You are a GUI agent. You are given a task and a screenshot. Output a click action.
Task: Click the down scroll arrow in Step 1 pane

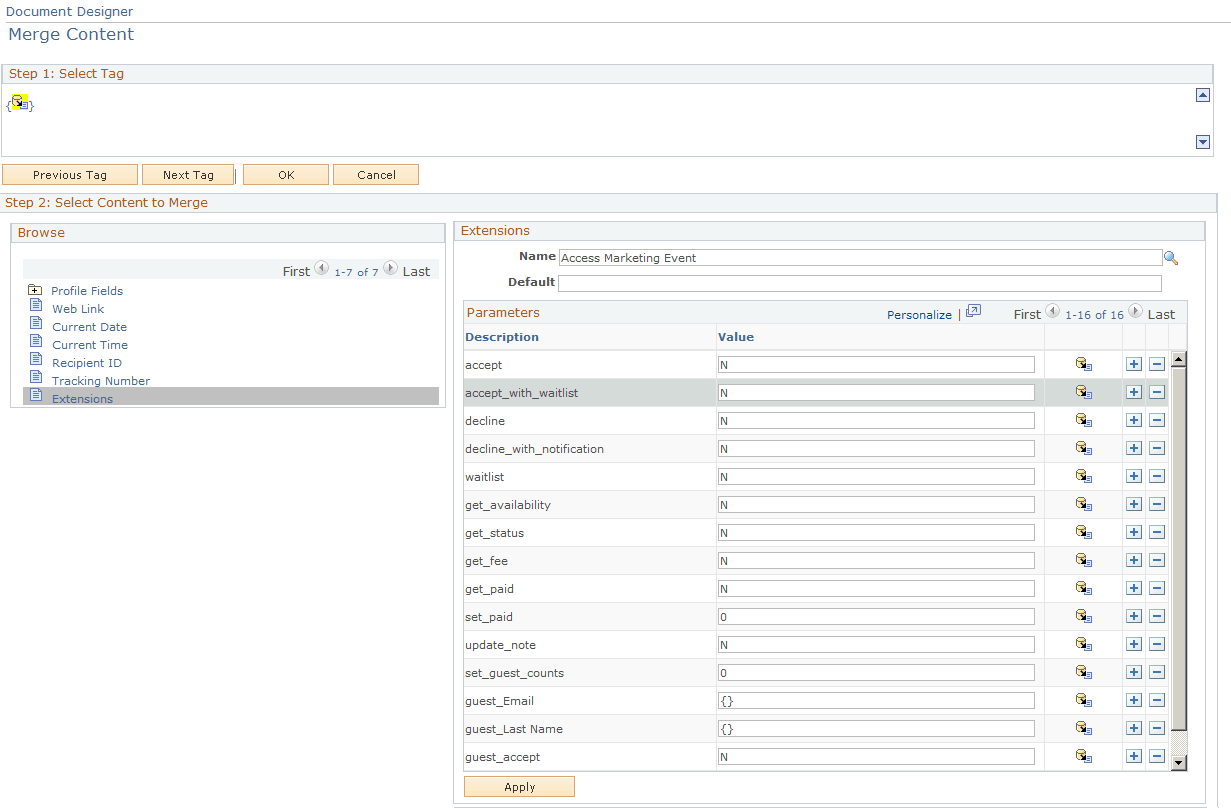pos(1203,142)
